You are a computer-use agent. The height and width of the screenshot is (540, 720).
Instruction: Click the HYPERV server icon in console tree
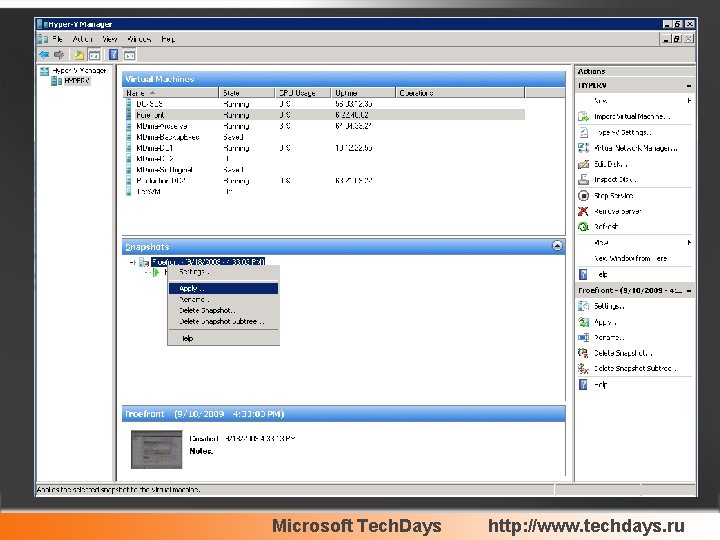pyautogui.click(x=56, y=81)
